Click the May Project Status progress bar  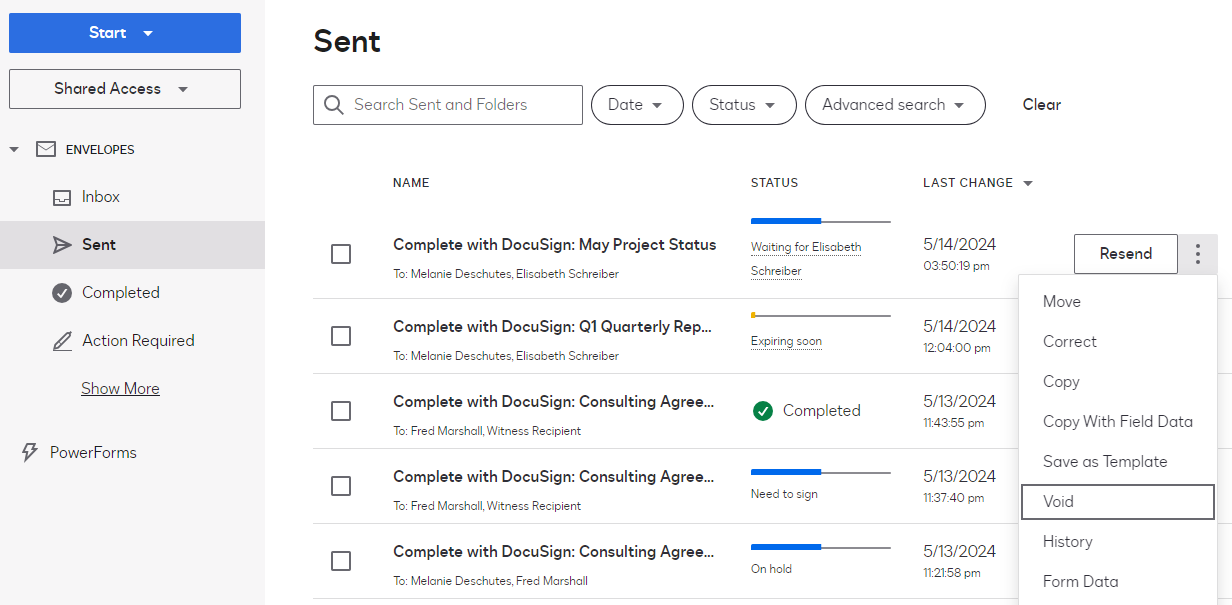pyautogui.click(x=820, y=221)
